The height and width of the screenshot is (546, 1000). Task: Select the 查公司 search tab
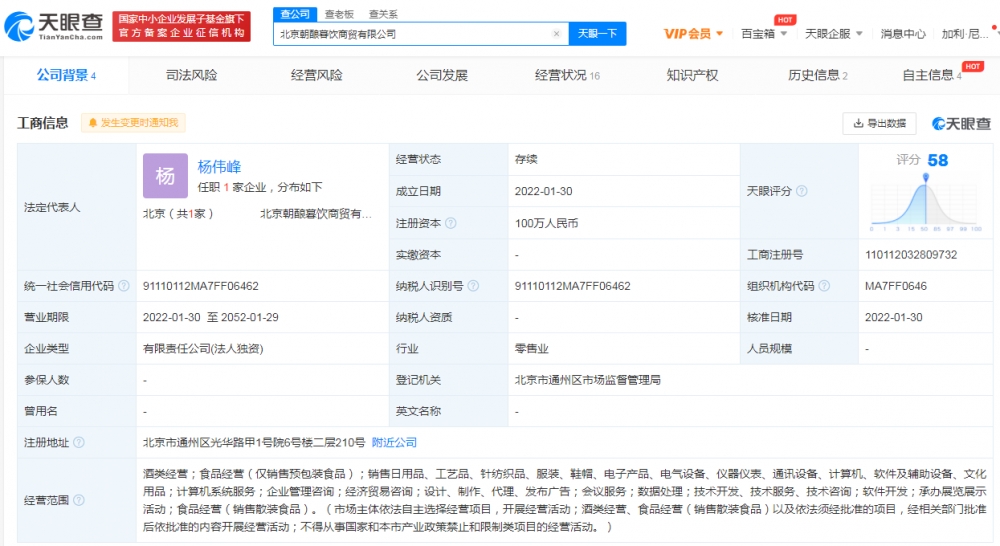(x=295, y=14)
